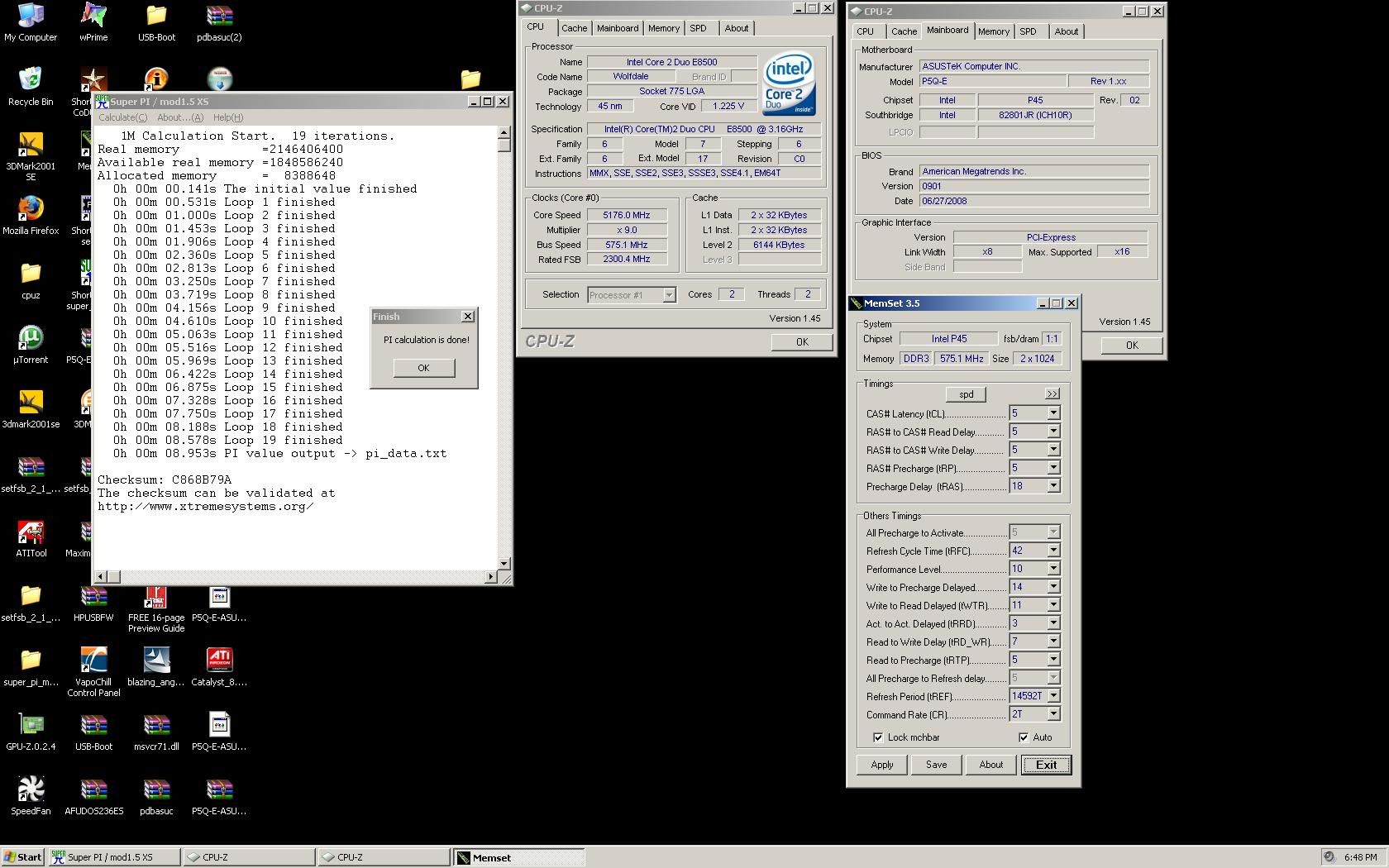This screenshot has height=868, width=1389.
Task: Switch to Cache tab in left CPU-Z
Action: tap(574, 28)
